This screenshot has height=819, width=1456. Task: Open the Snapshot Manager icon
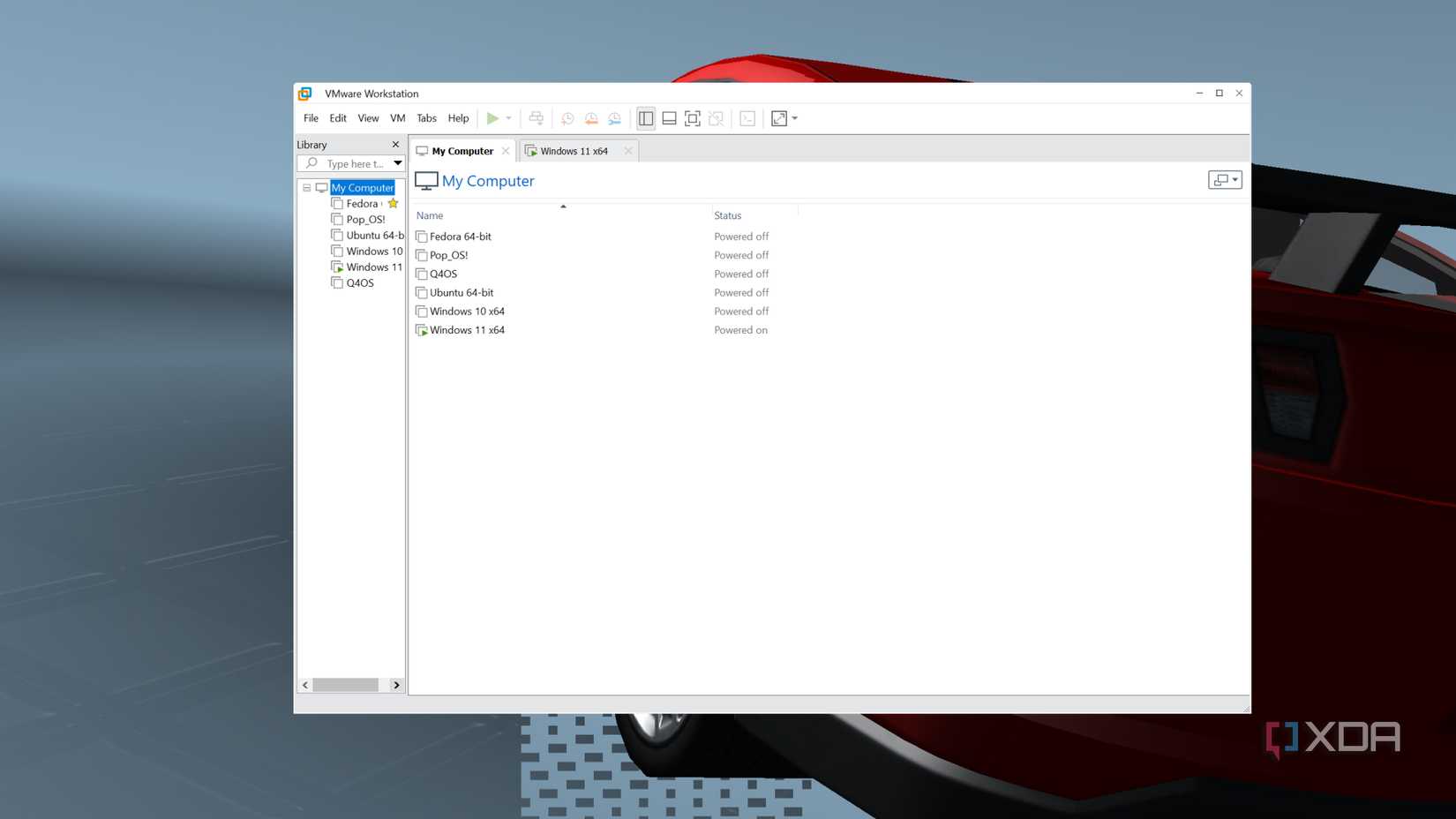[x=613, y=117]
